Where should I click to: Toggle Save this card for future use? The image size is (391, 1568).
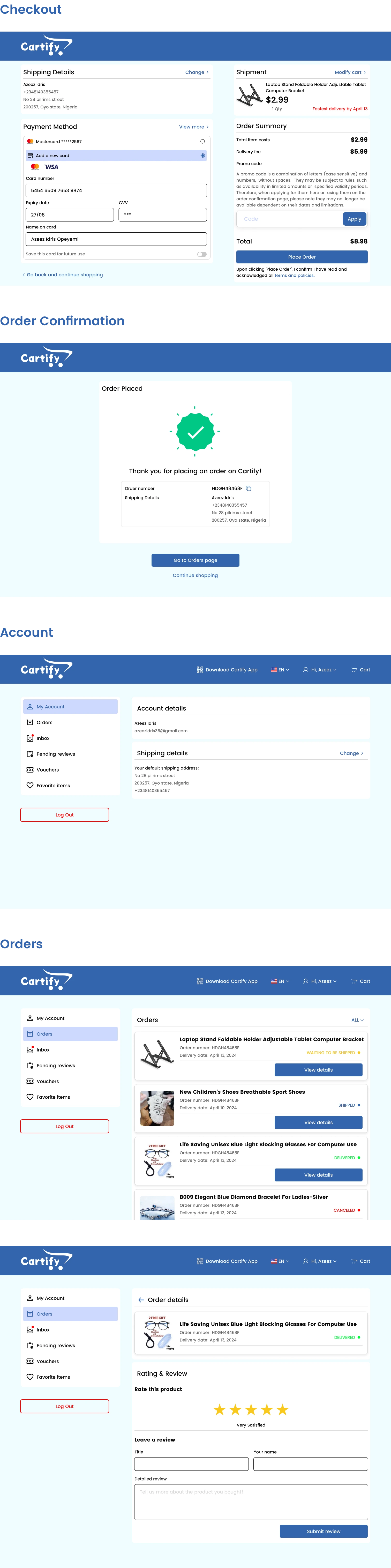[202, 254]
